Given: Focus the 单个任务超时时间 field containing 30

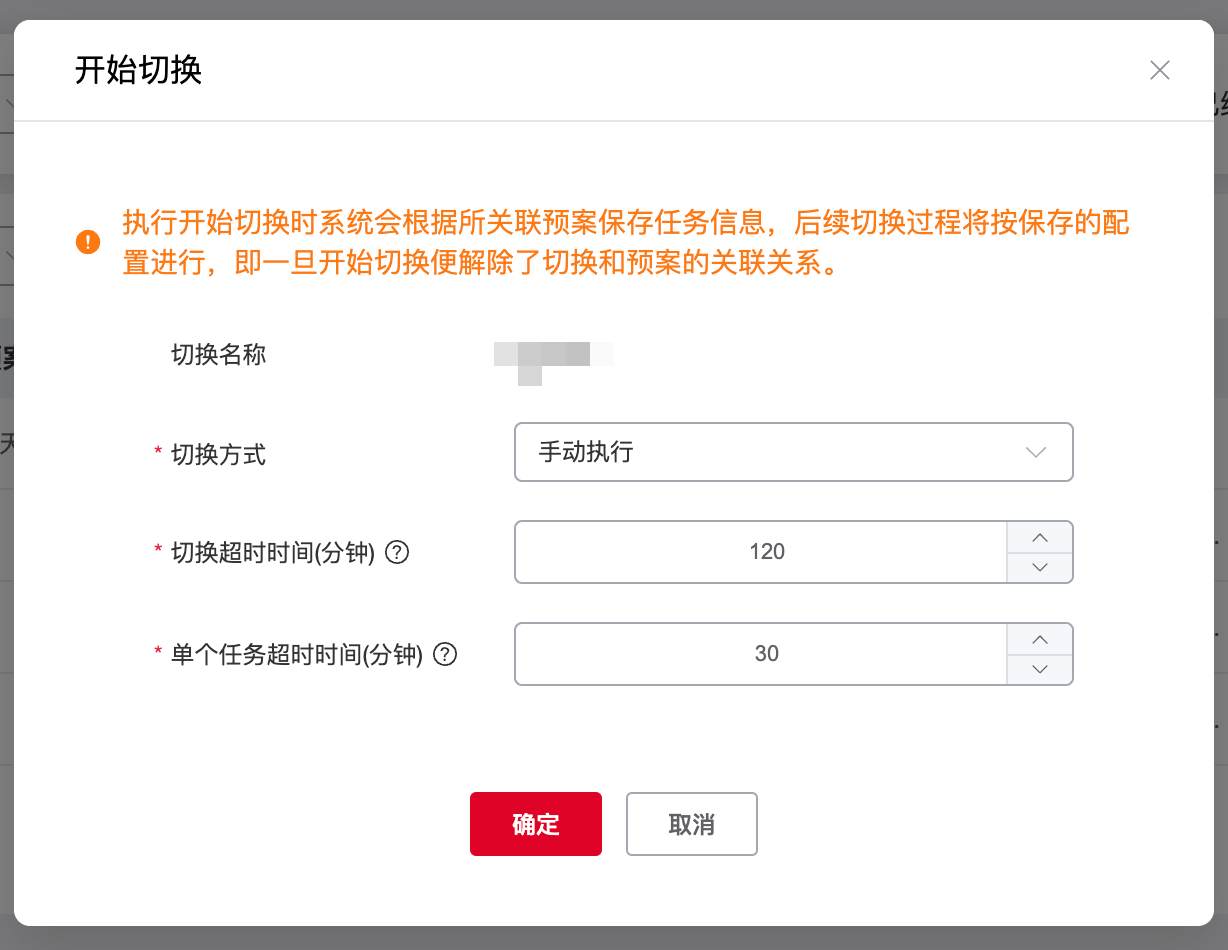Looking at the screenshot, I should pyautogui.click(x=761, y=654).
